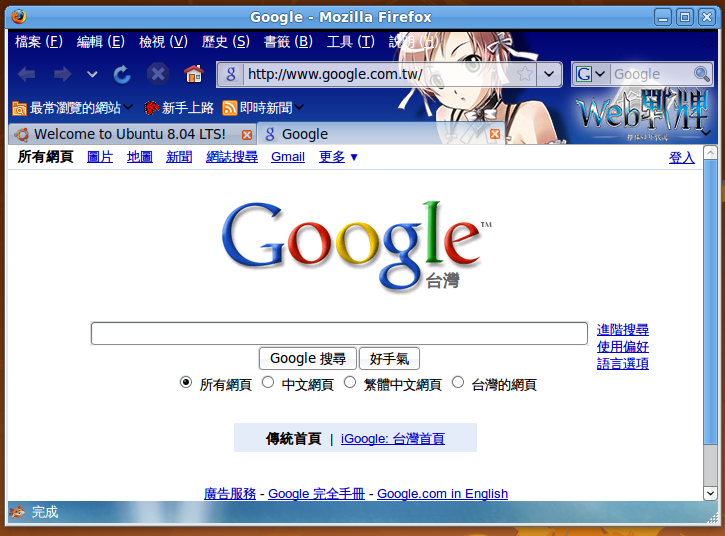Select the 台灣的網頁 radio button

click(458, 382)
